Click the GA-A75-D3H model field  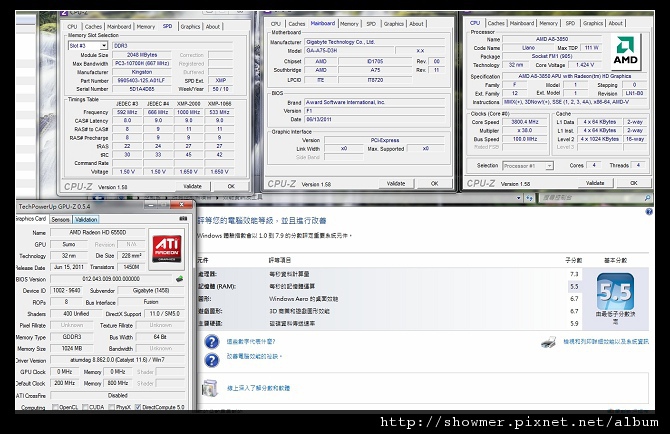click(348, 51)
